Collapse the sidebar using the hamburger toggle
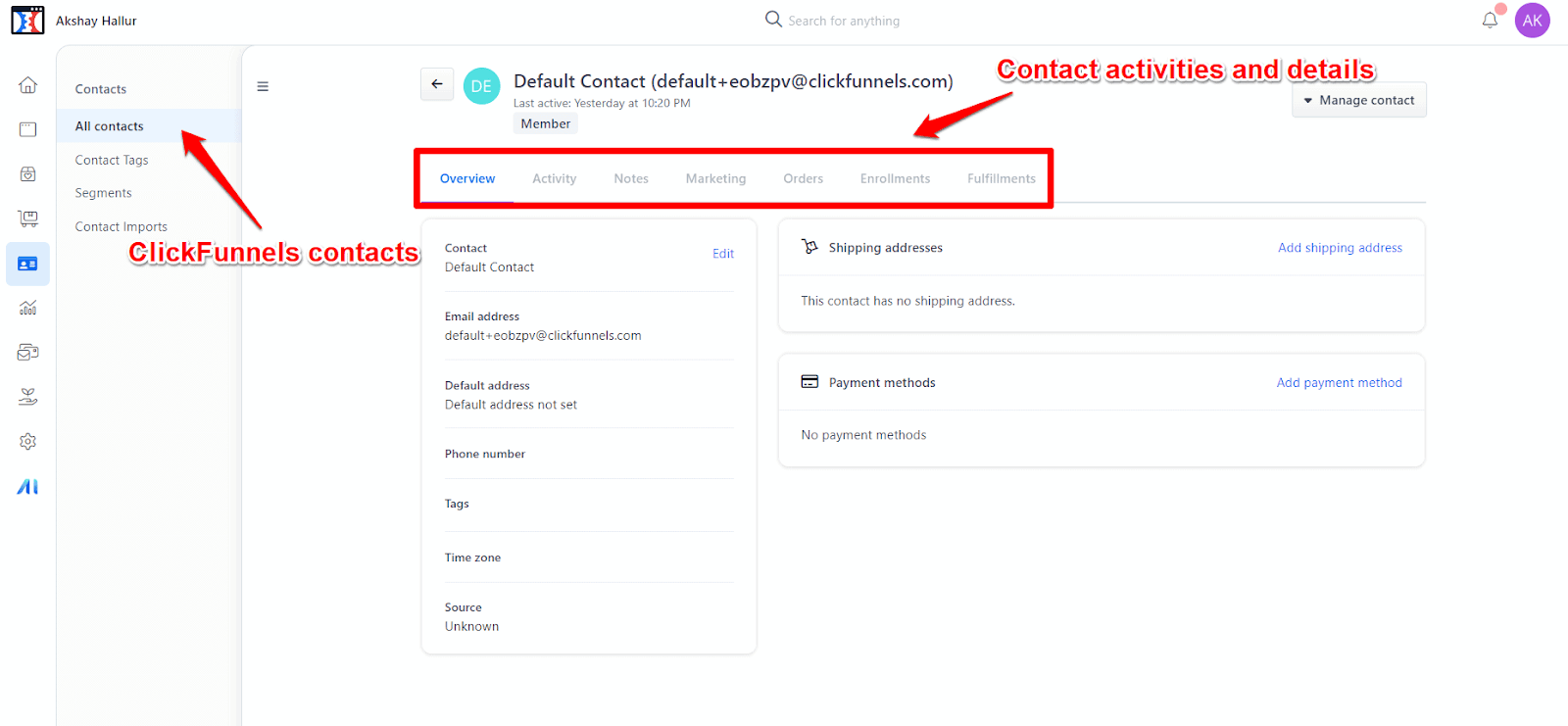The image size is (1568, 726). tap(263, 86)
